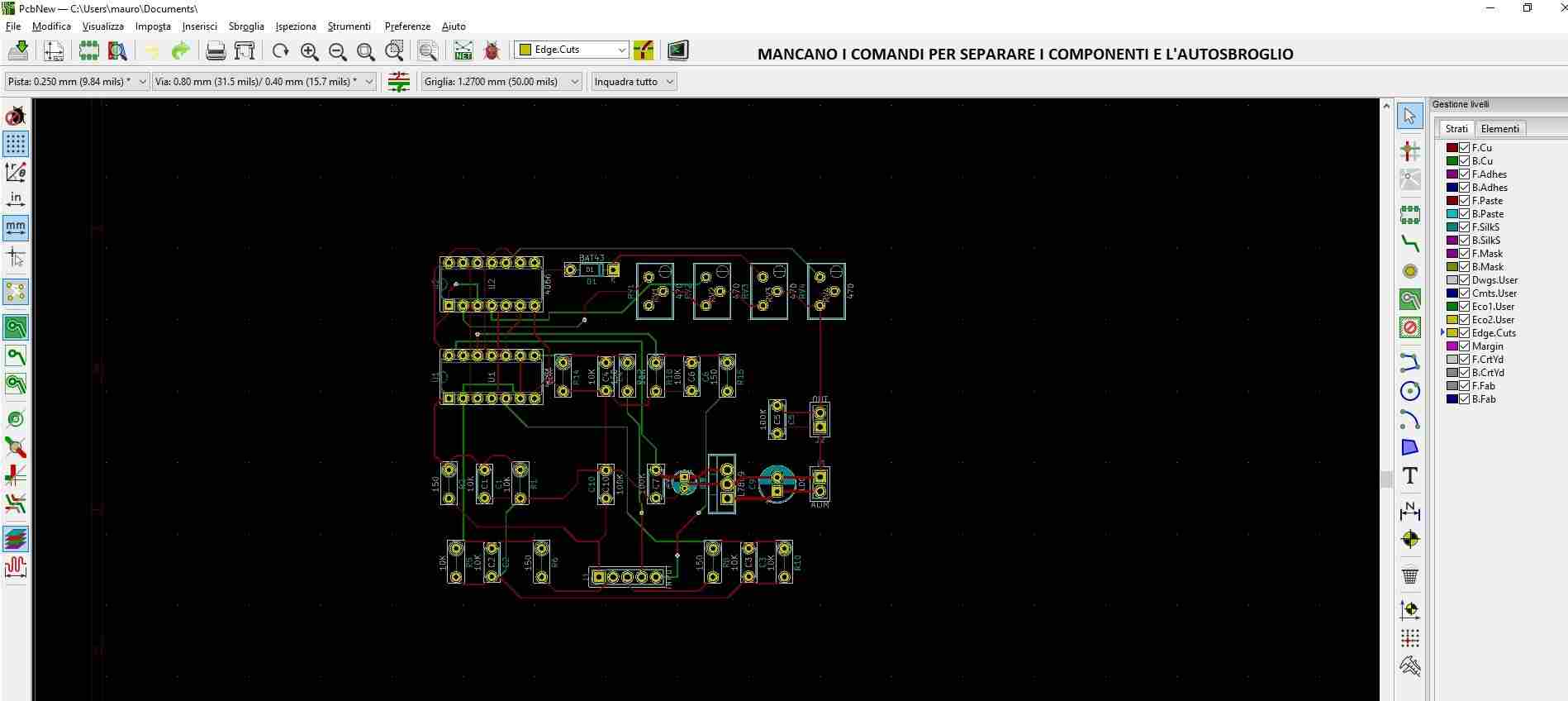Viewport: 1568px width, 701px height.
Task: Select the Measure distance tool
Action: [x=1410, y=665]
